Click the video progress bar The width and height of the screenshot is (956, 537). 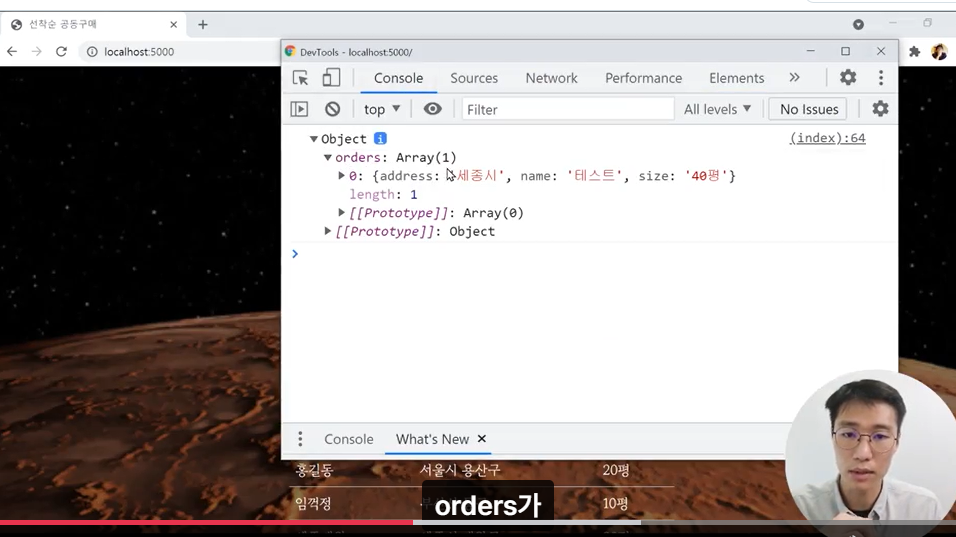coord(478,522)
